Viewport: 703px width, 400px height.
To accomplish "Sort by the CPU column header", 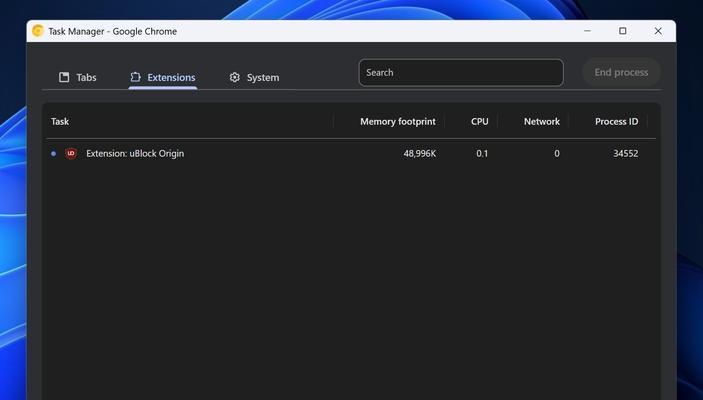I will (x=479, y=122).
